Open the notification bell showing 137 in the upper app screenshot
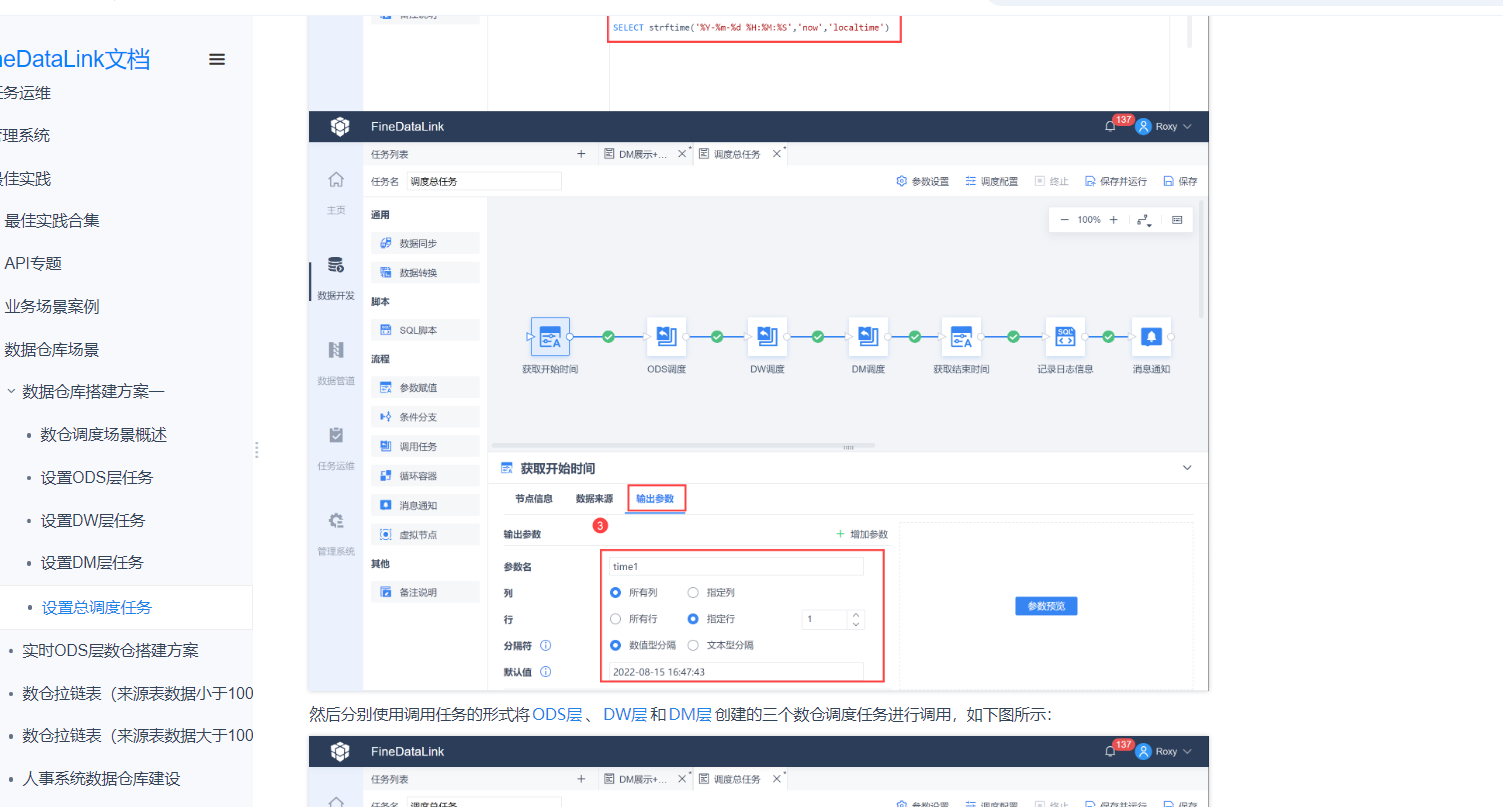Image resolution: width=1503 pixels, height=807 pixels. (x=1110, y=127)
